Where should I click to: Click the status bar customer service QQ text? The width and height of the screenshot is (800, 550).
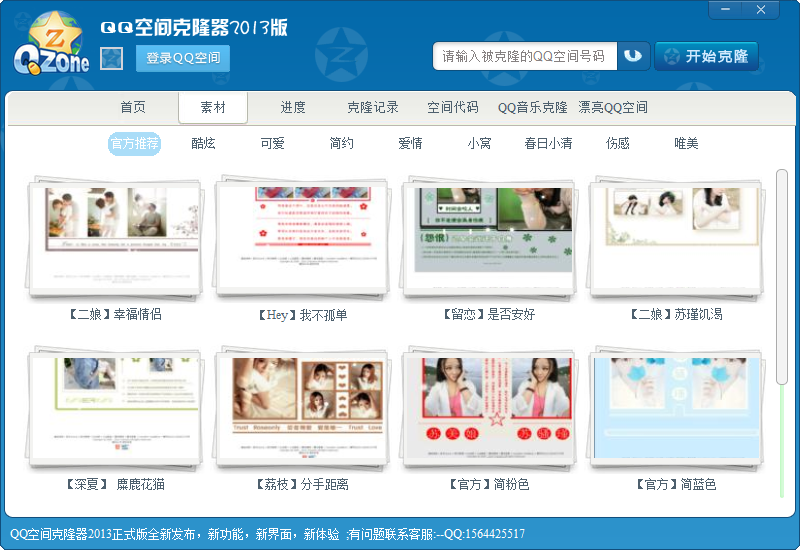[x=436, y=534]
